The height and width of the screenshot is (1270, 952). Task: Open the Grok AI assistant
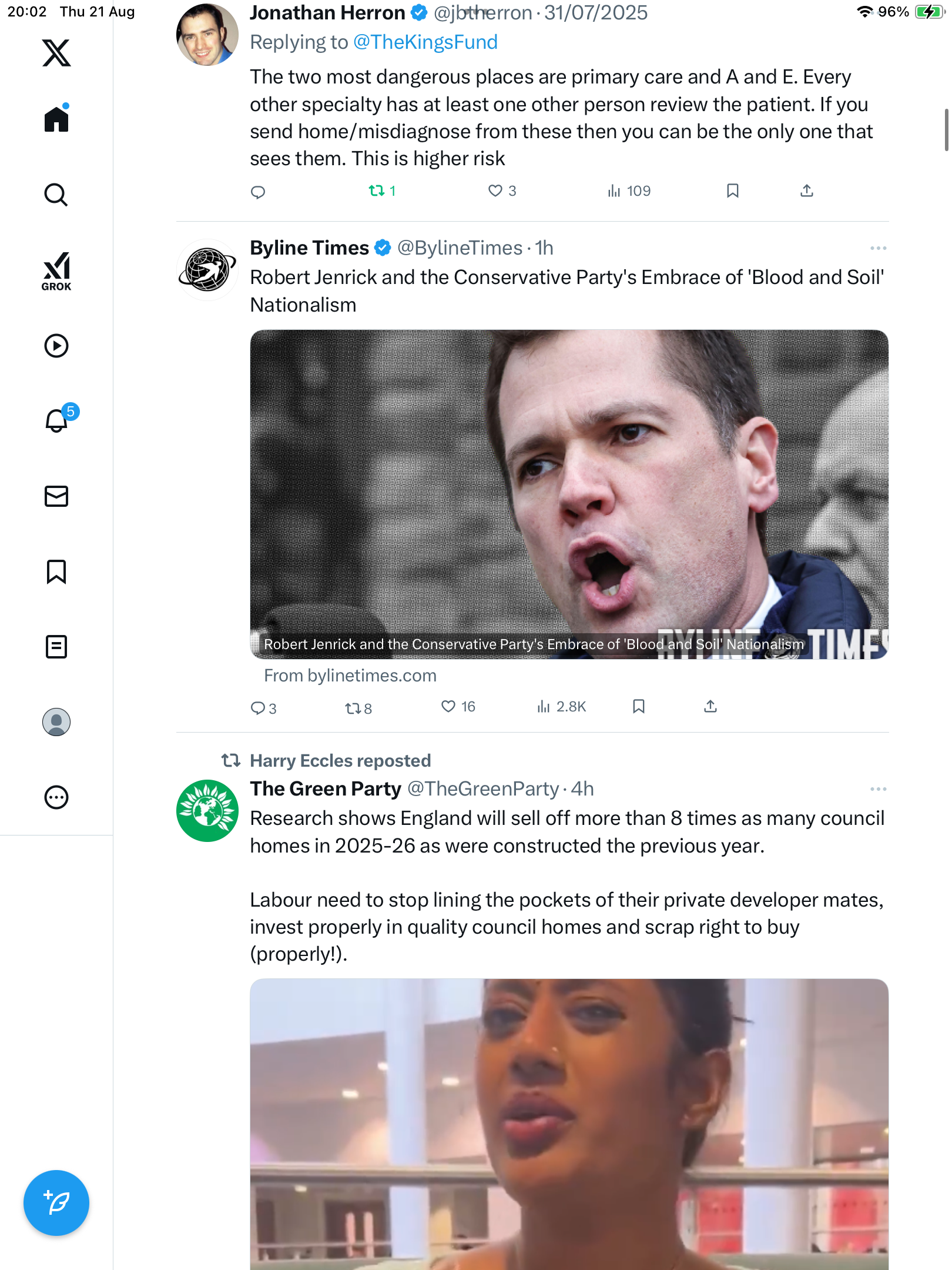pyautogui.click(x=56, y=271)
